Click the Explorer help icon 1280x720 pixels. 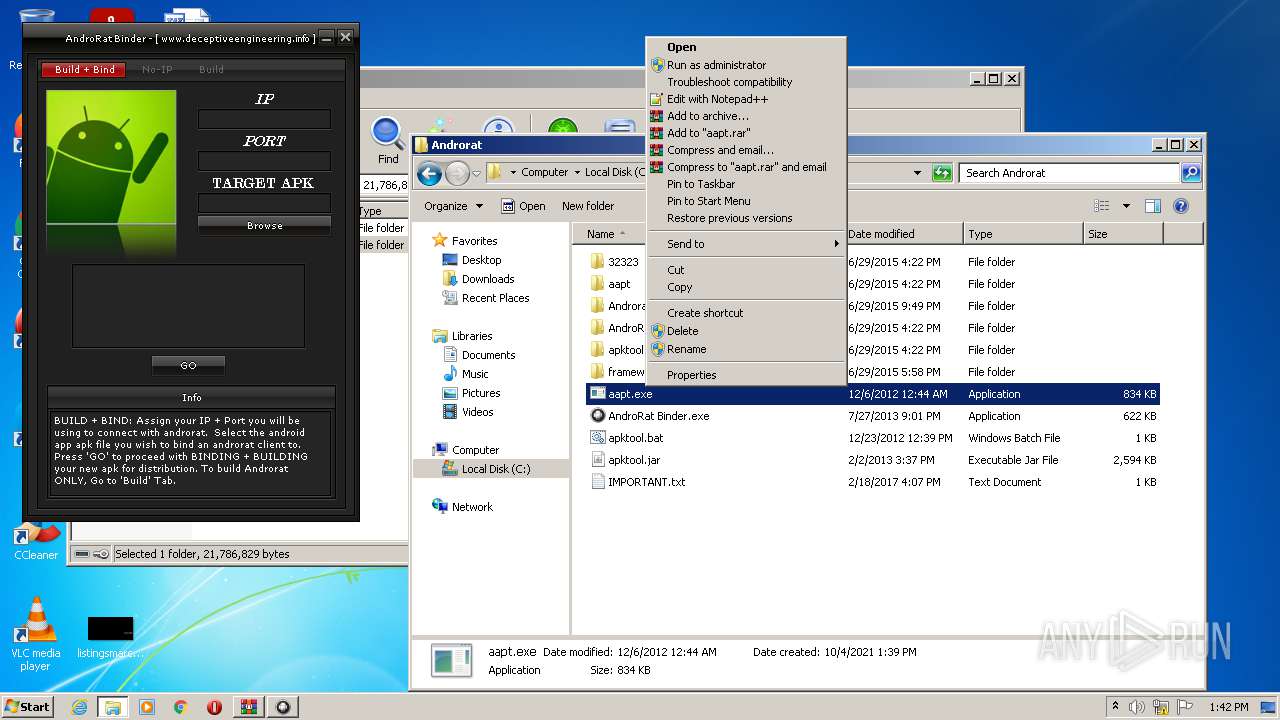coord(1180,206)
